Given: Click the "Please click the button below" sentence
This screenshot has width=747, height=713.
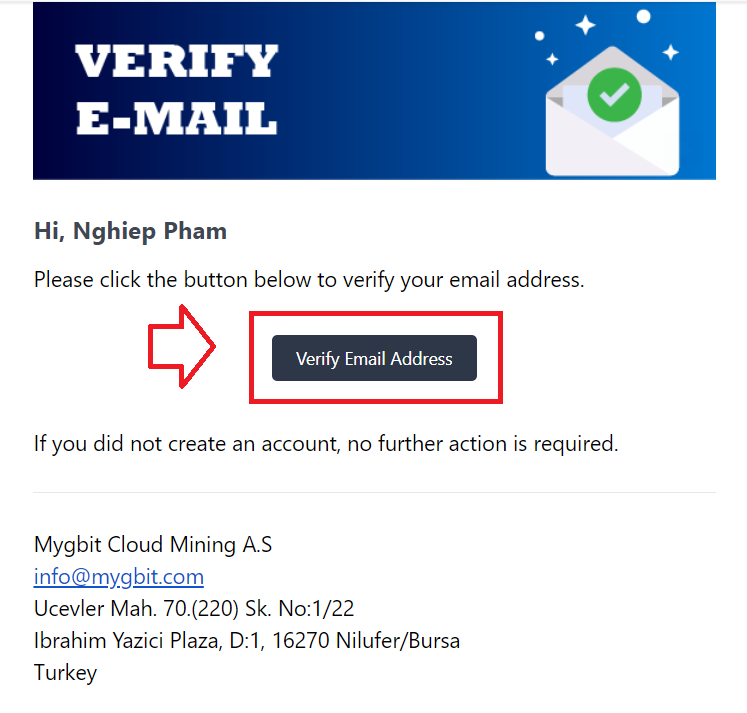Looking at the screenshot, I should [309, 280].
